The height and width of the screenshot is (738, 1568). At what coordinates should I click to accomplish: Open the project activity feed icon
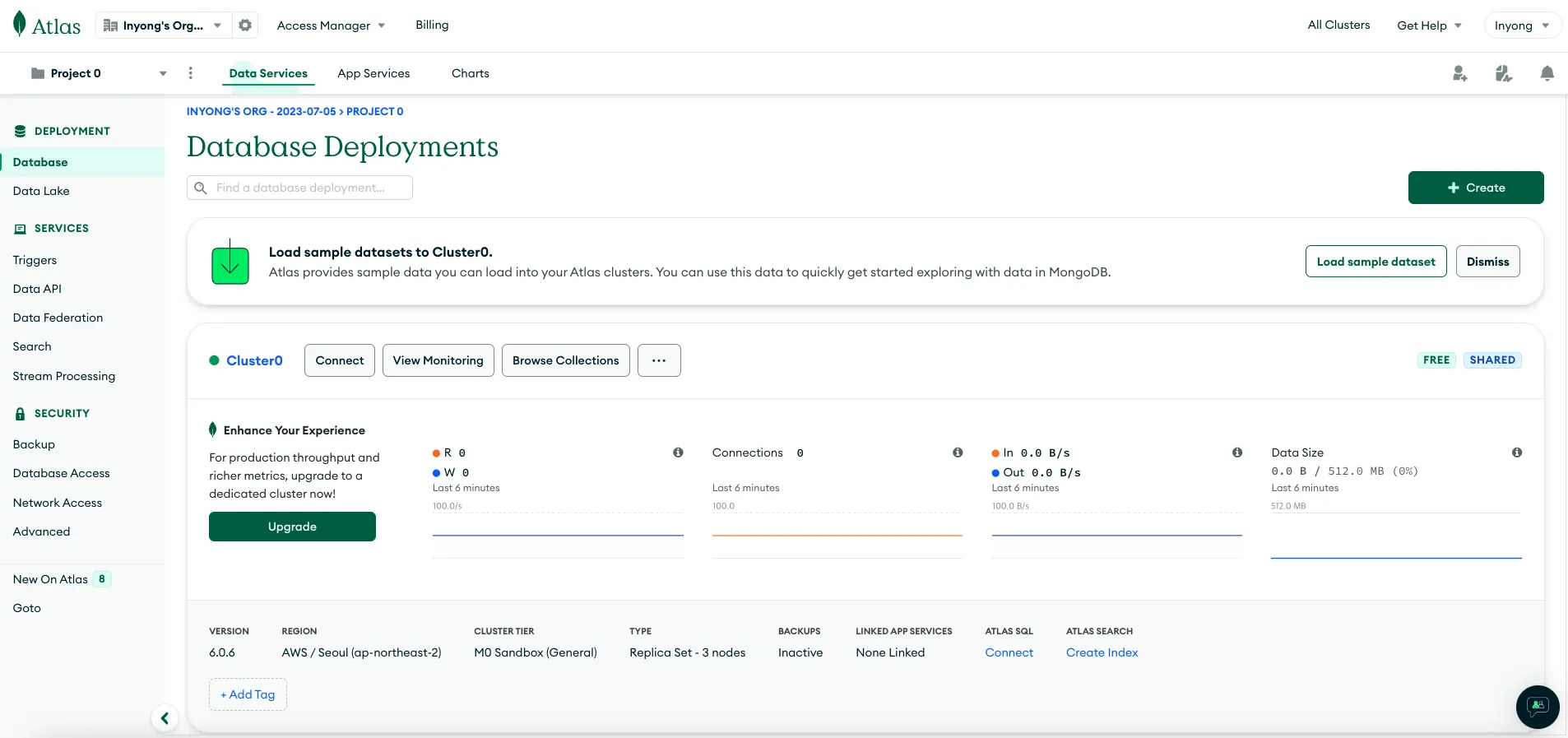[1504, 74]
